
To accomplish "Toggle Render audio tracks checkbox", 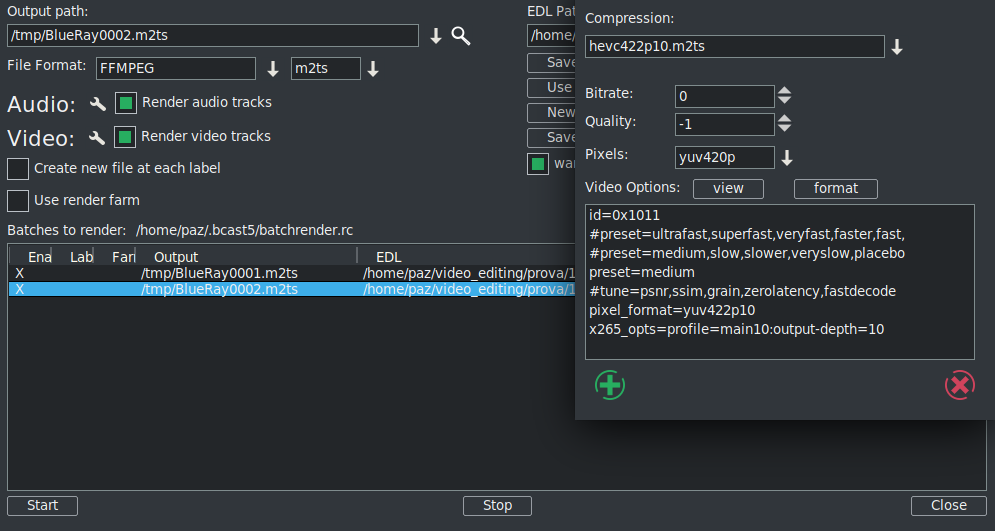I will tap(126, 103).
